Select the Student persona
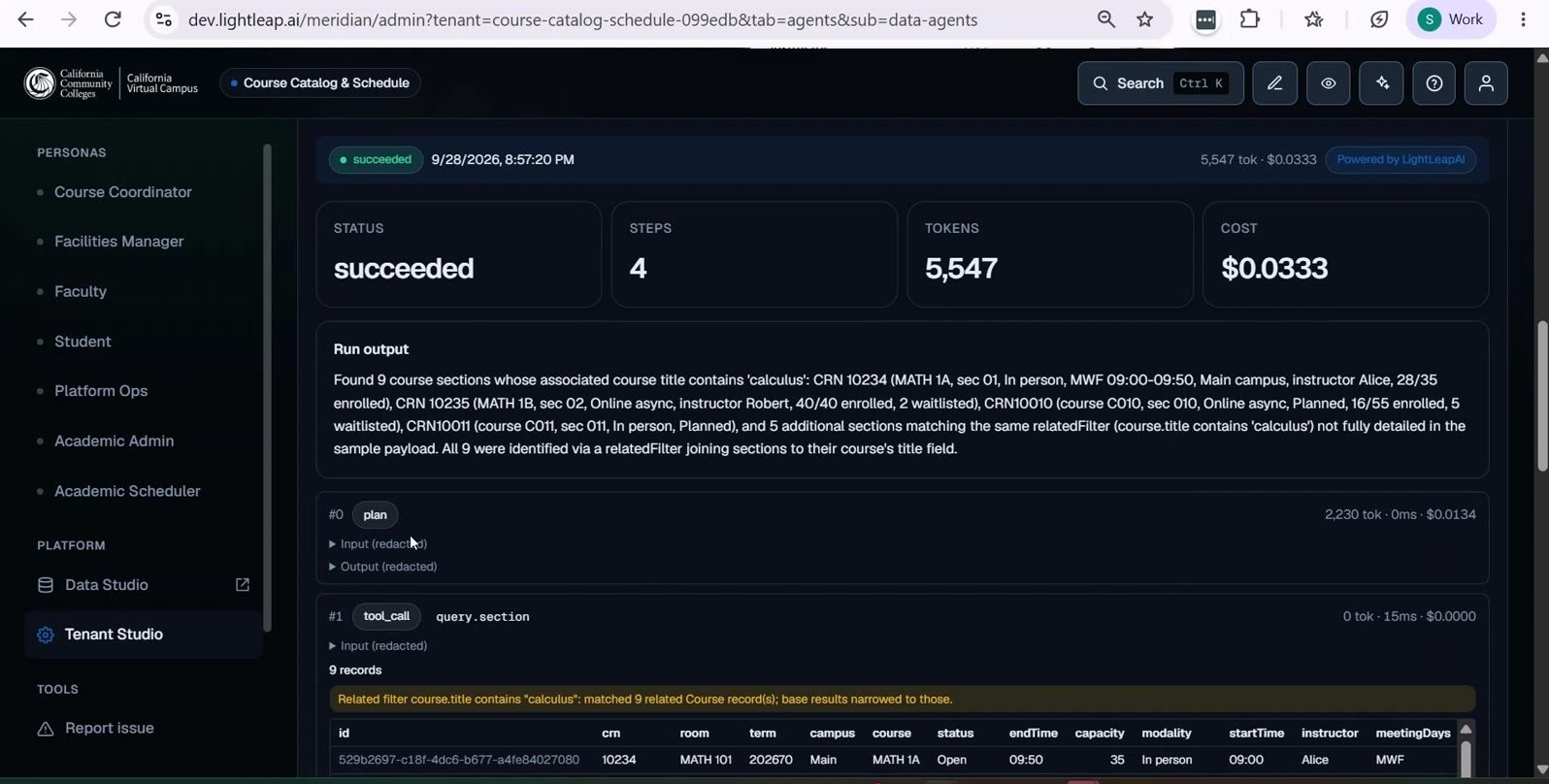1549x784 pixels. click(x=82, y=342)
